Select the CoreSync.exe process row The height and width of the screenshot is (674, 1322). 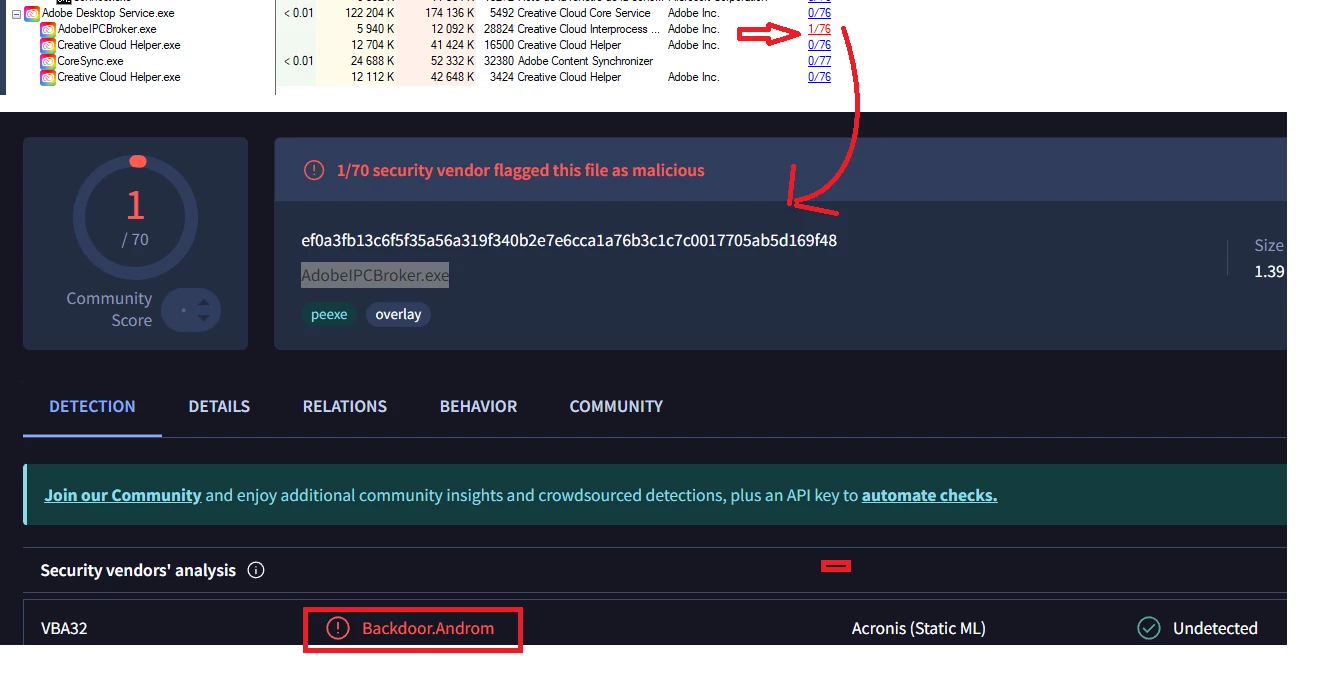pos(90,61)
